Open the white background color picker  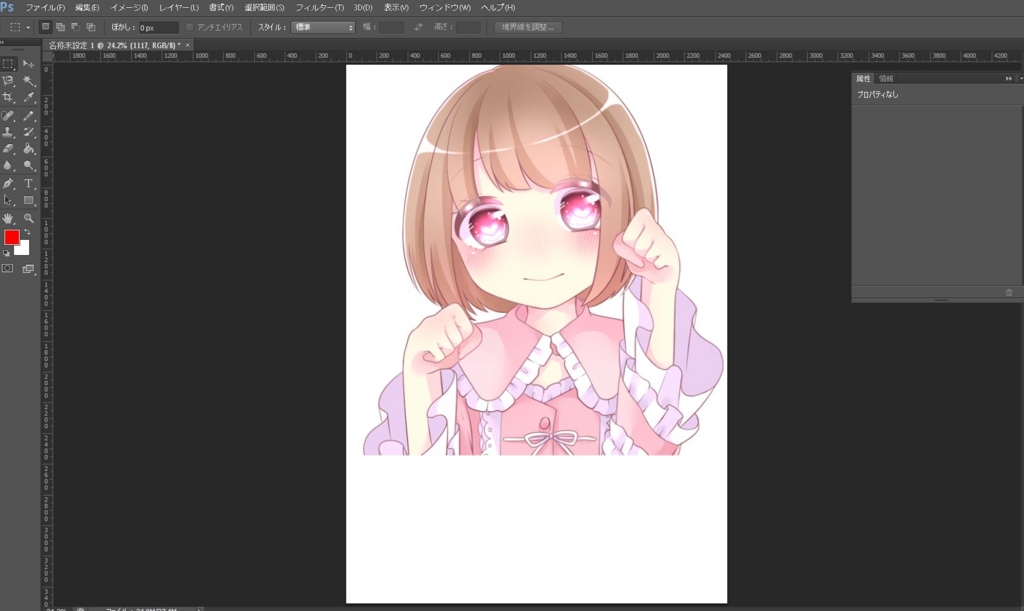pyautogui.click(x=24, y=249)
